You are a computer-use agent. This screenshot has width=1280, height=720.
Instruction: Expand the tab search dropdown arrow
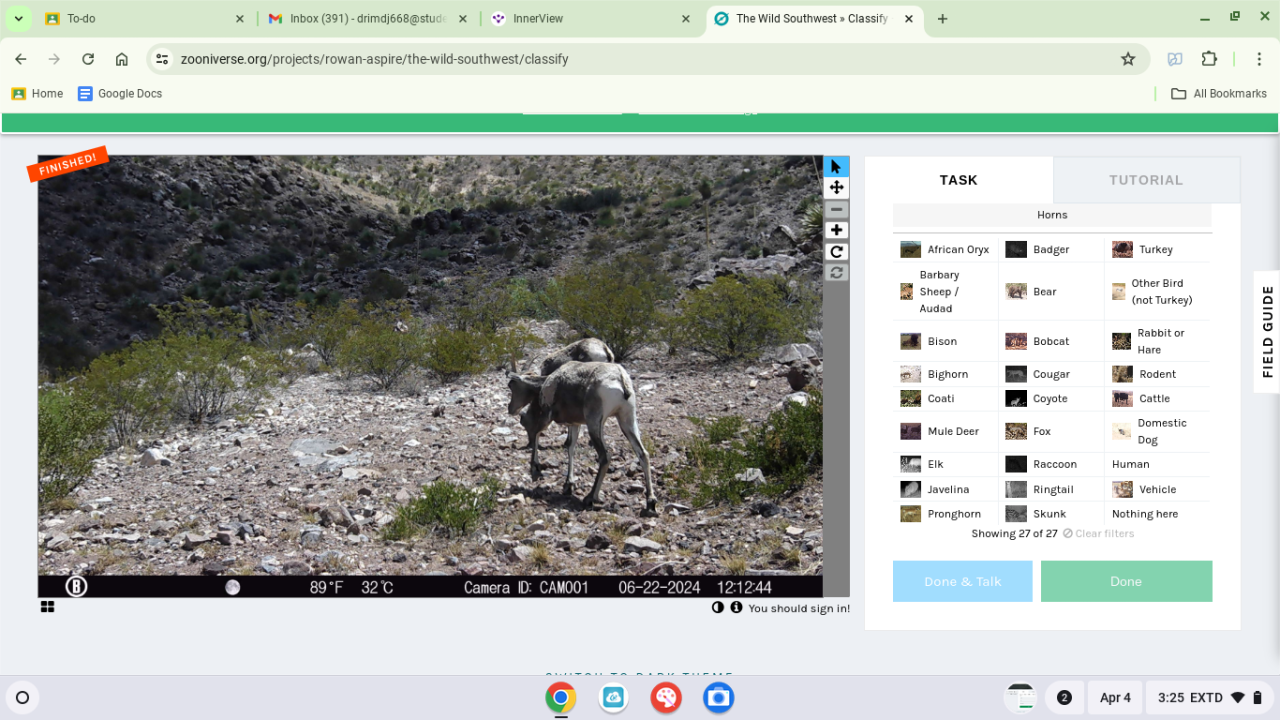point(18,19)
